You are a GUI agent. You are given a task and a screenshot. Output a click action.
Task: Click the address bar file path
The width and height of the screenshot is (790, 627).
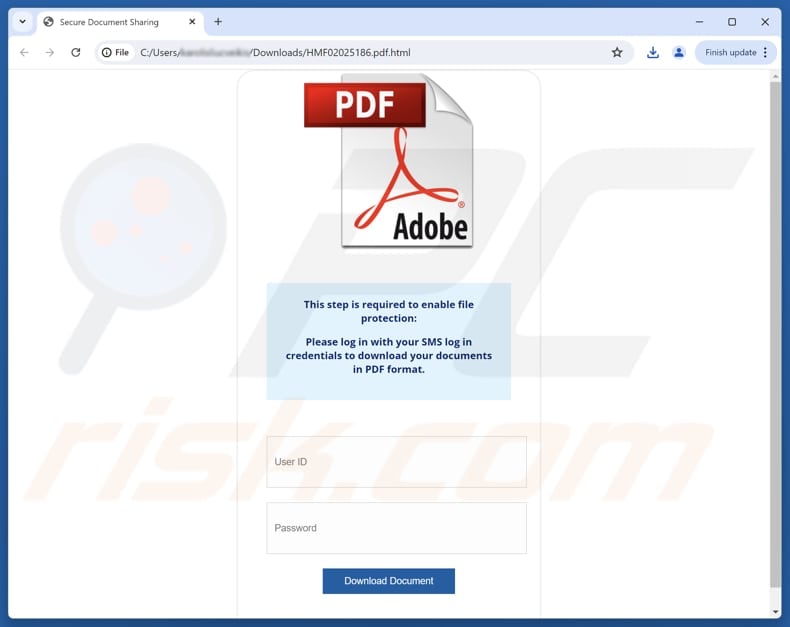coord(275,52)
